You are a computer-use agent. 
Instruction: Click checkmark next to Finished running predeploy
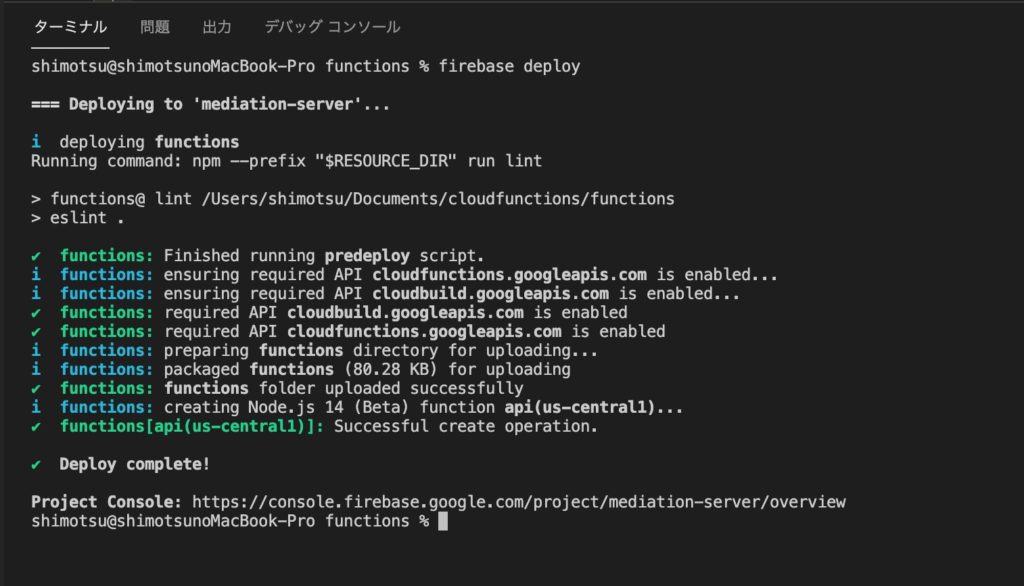pyautogui.click(x=36, y=256)
